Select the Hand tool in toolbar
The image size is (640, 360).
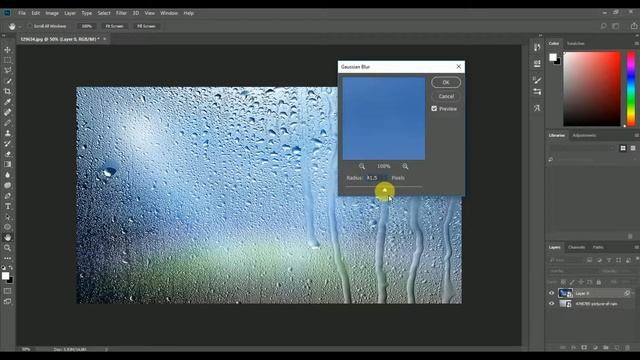tap(8, 237)
